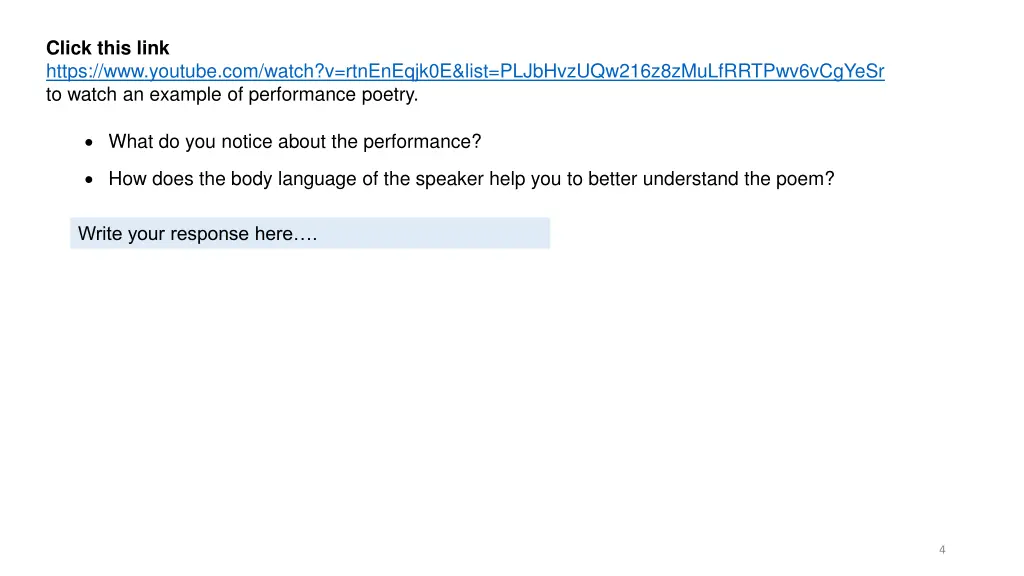Click the sentence 'to watch an example of performance poetry.'
Screen dimensions: 1024x576
click(232, 95)
